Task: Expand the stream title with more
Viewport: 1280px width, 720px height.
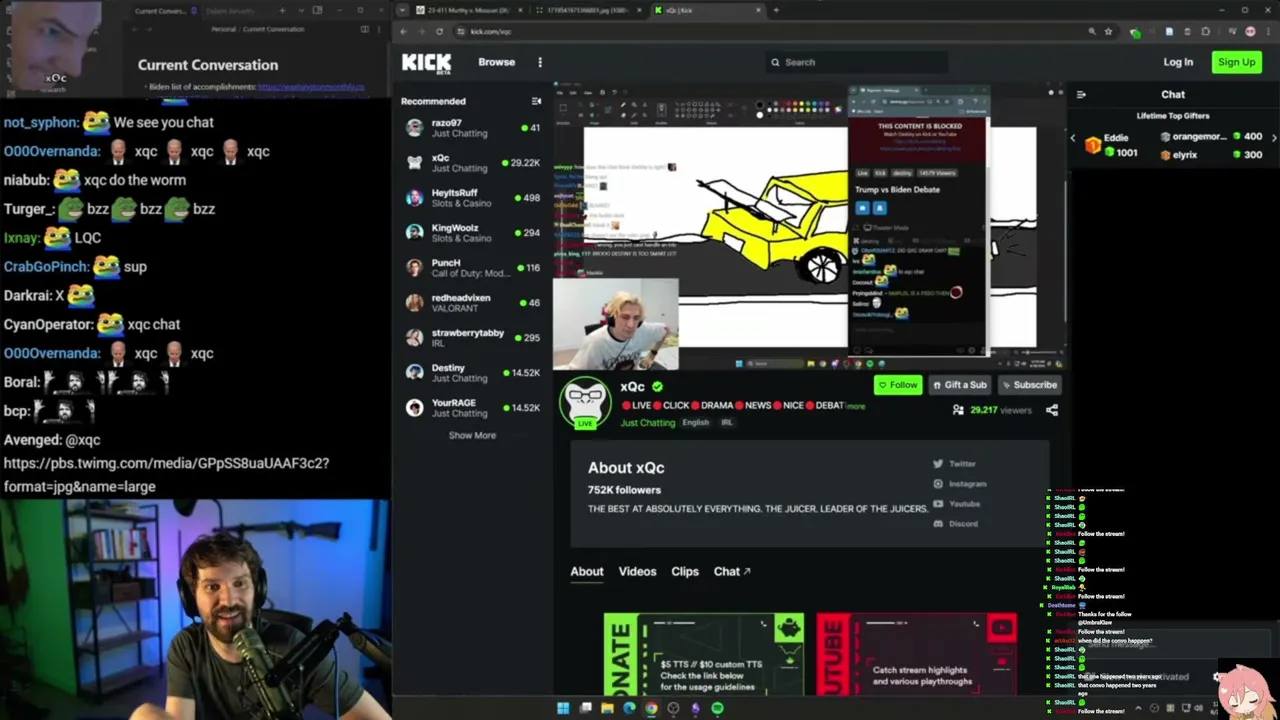Action: [855, 406]
